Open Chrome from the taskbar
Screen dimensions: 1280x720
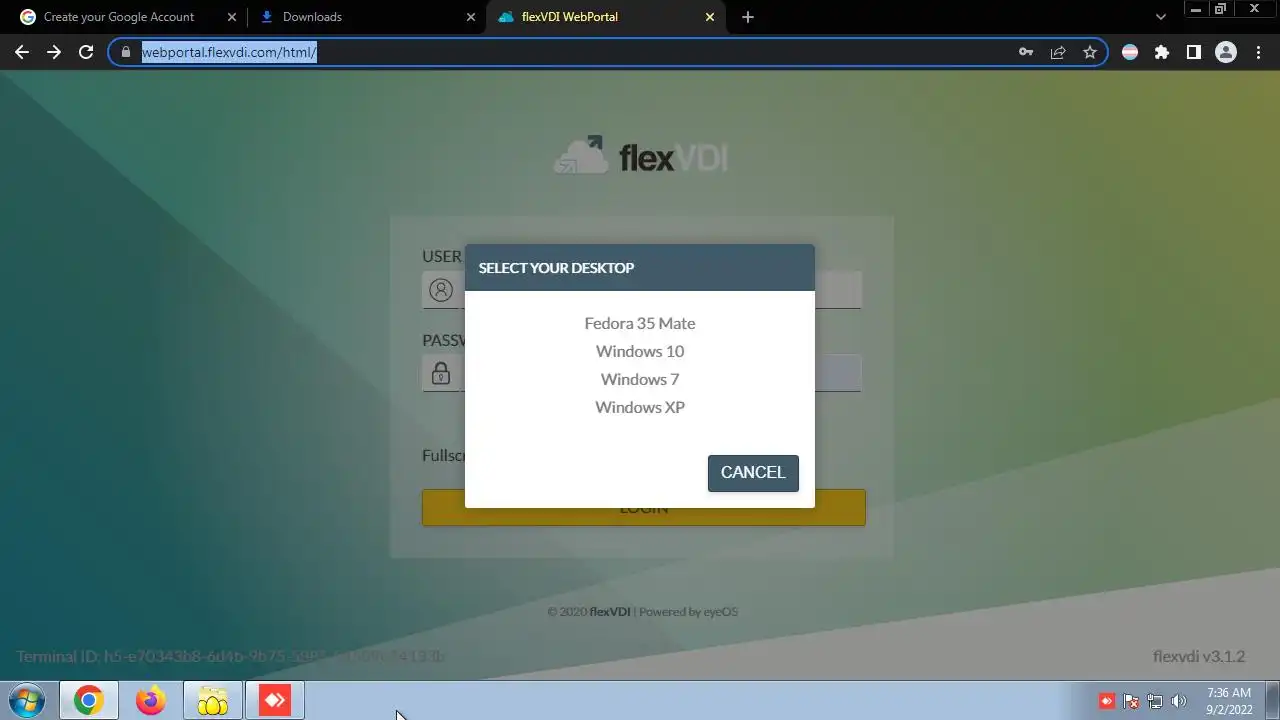pyautogui.click(x=88, y=701)
